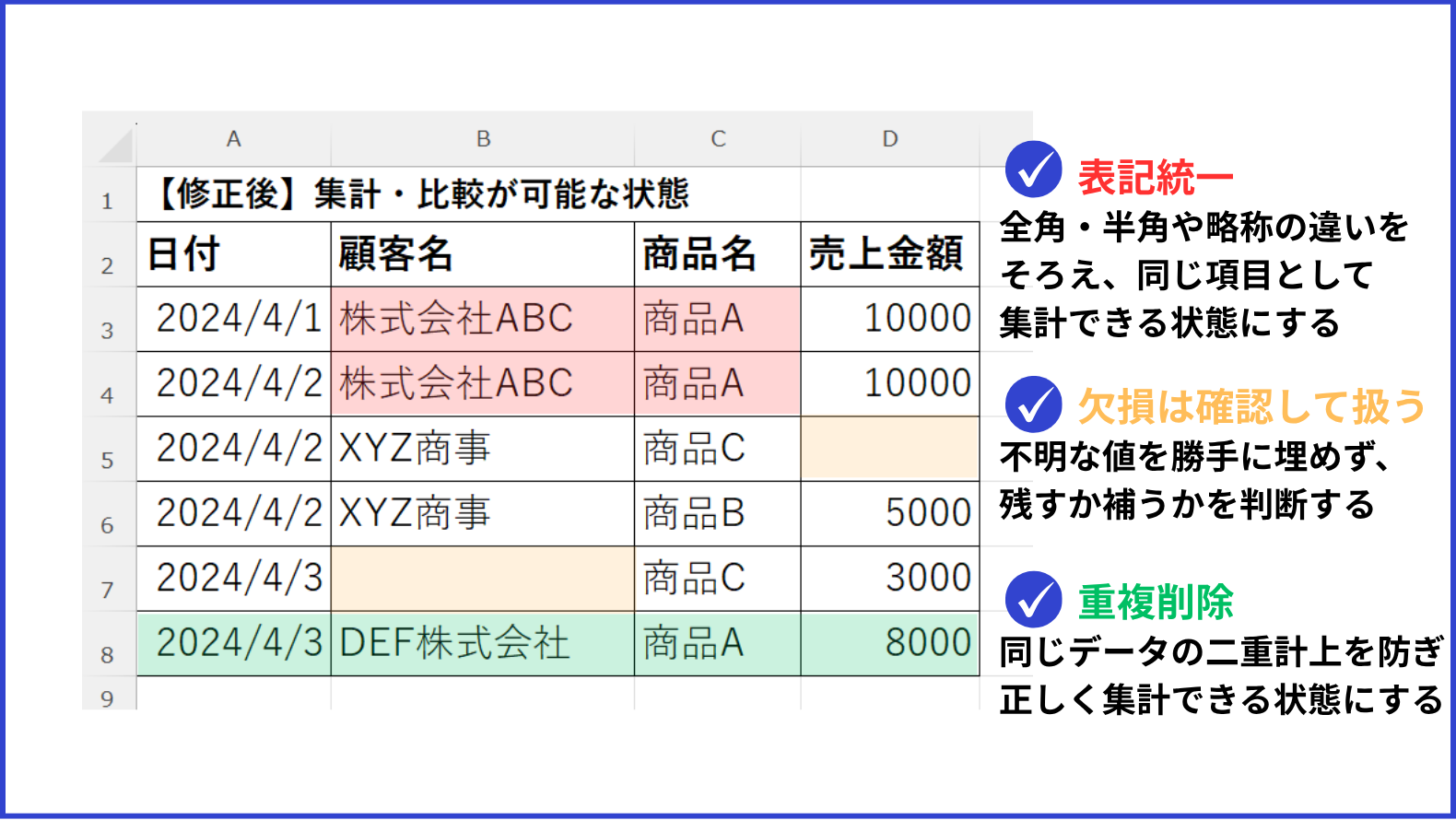The width and height of the screenshot is (1456, 820).
Task: Click date 2024/4/3 in row 8
Action: tap(234, 644)
